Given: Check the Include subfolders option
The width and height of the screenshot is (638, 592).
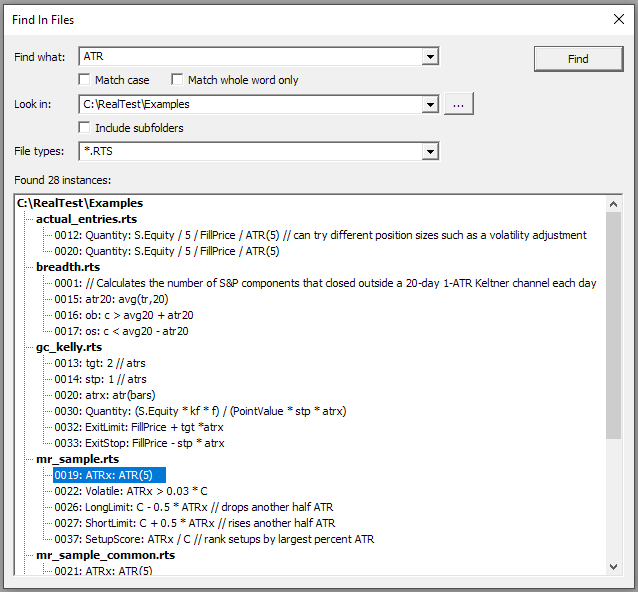Looking at the screenshot, I should (85, 128).
